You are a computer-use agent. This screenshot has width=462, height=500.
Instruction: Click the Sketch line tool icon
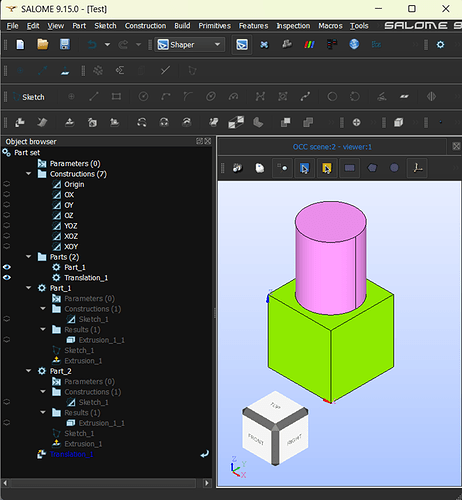point(94,97)
